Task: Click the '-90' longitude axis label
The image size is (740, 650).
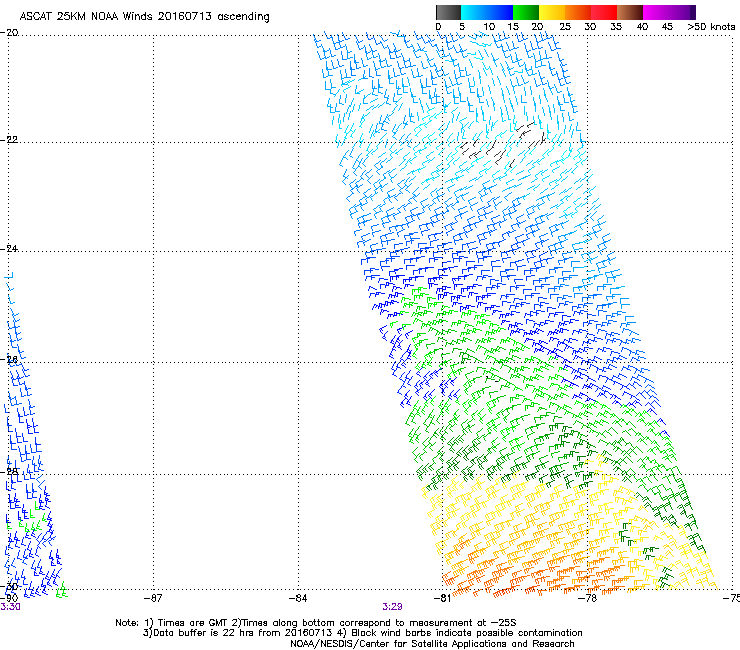Action: coord(9,598)
